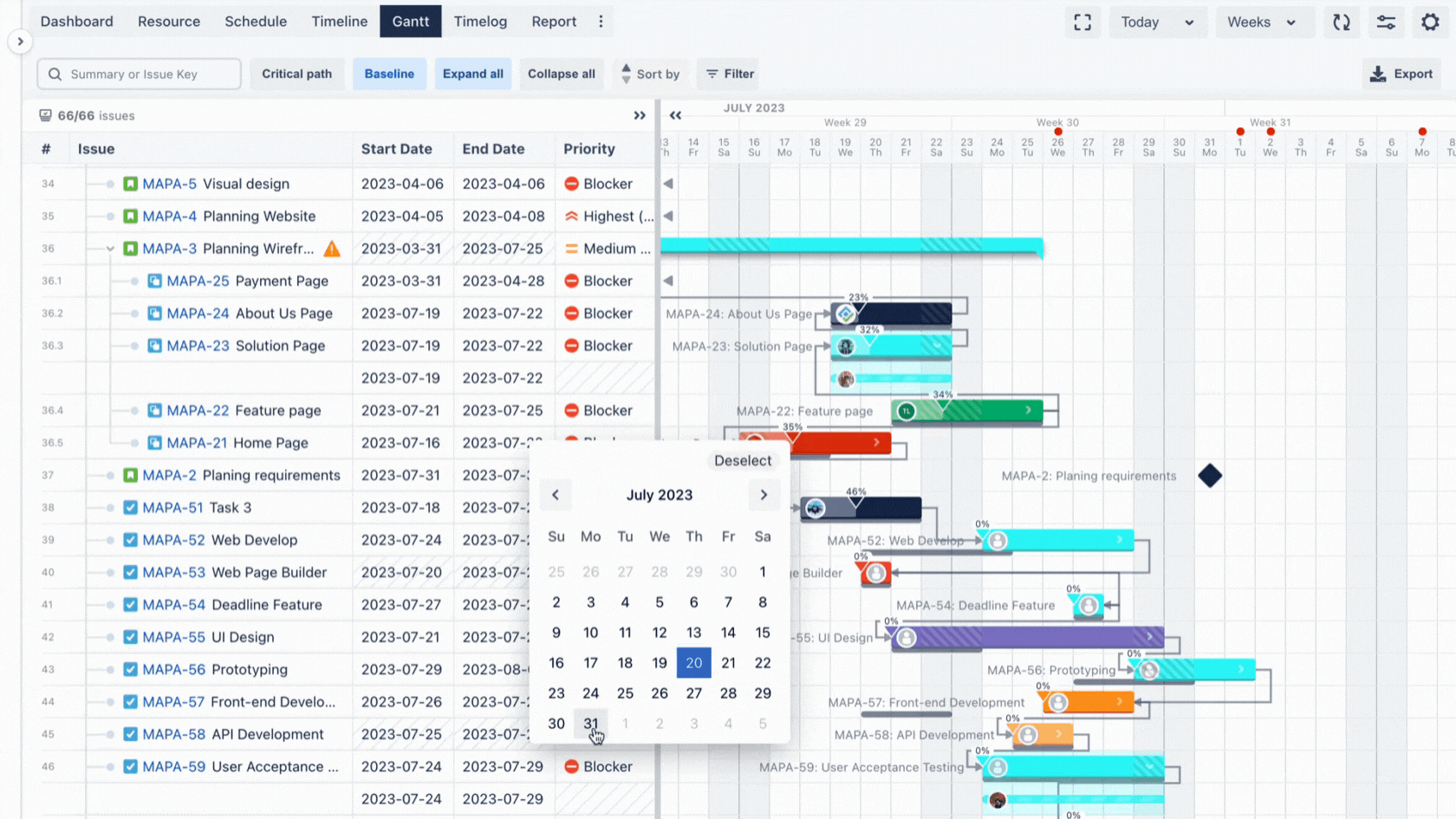Switch to the Timeline tab
This screenshot has width=1456, height=819.
point(340,22)
